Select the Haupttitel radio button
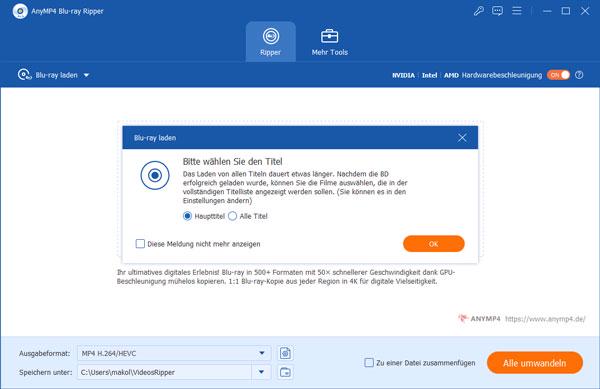 pos(187,216)
